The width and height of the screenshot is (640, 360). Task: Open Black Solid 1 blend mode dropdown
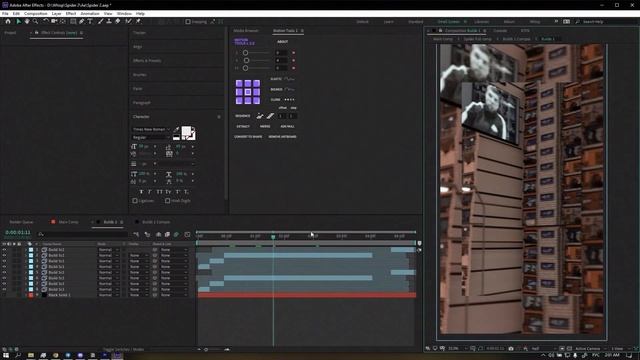click(x=108, y=295)
